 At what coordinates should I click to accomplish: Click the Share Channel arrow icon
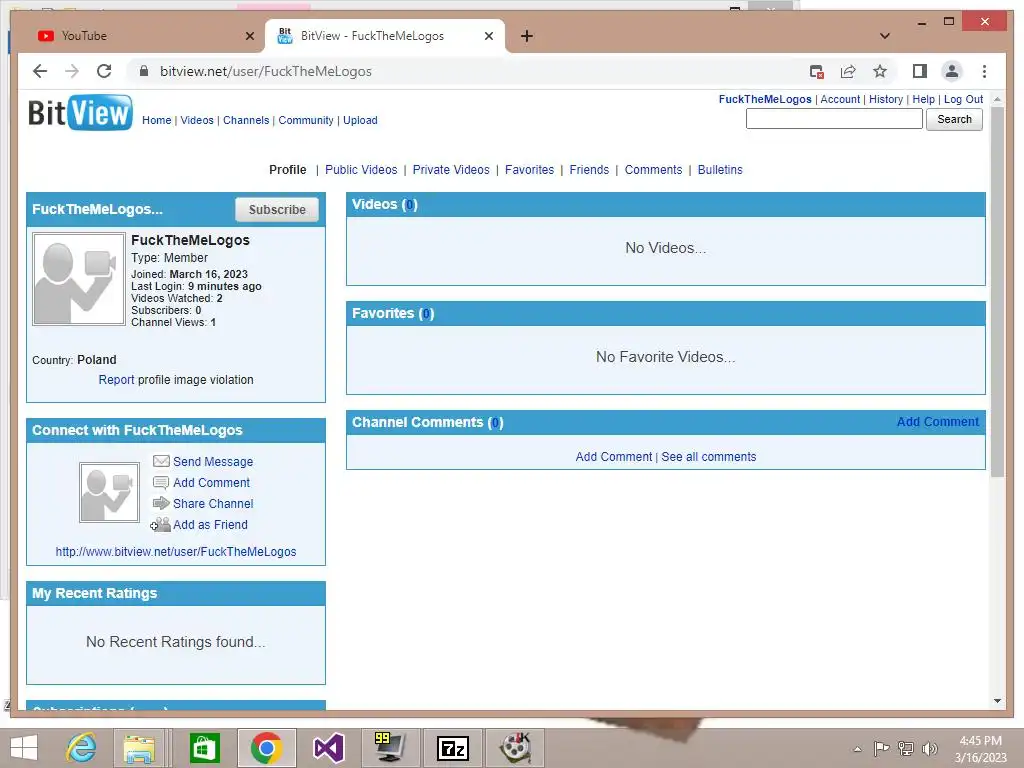(x=161, y=504)
